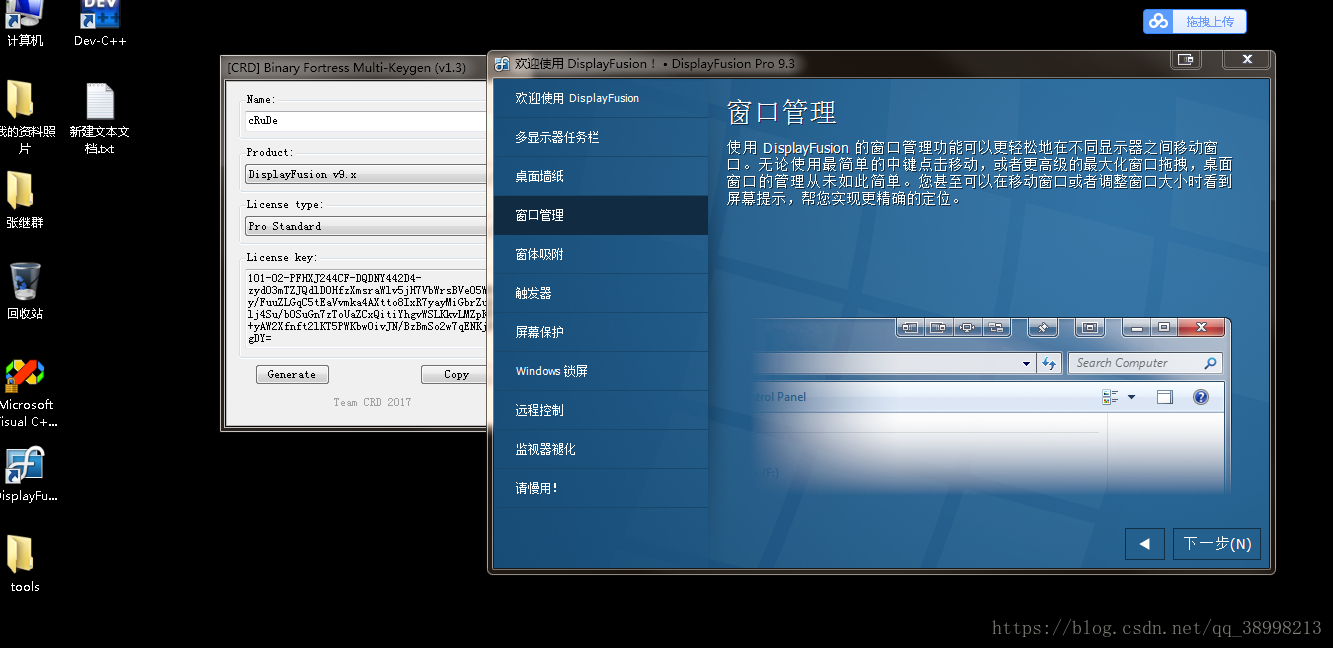Click the Copy button in the keygen
This screenshot has width=1333, height=648.
[456, 374]
